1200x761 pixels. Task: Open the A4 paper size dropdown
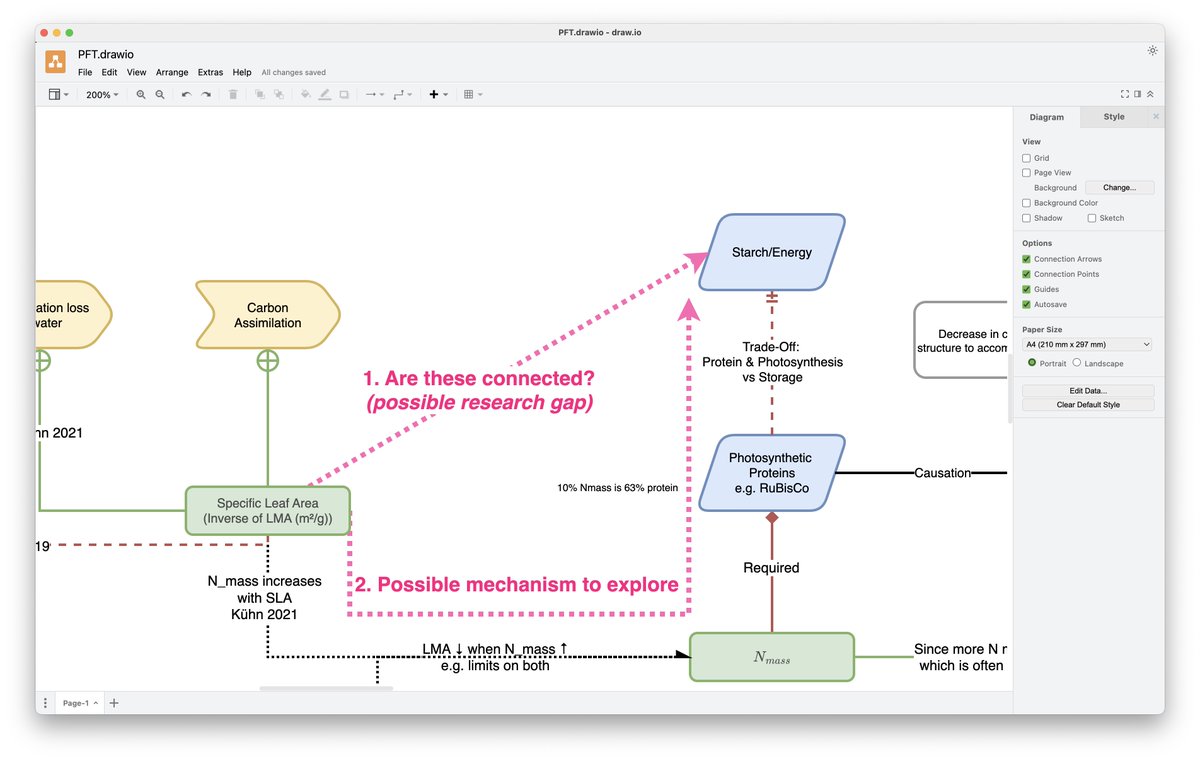point(1088,344)
